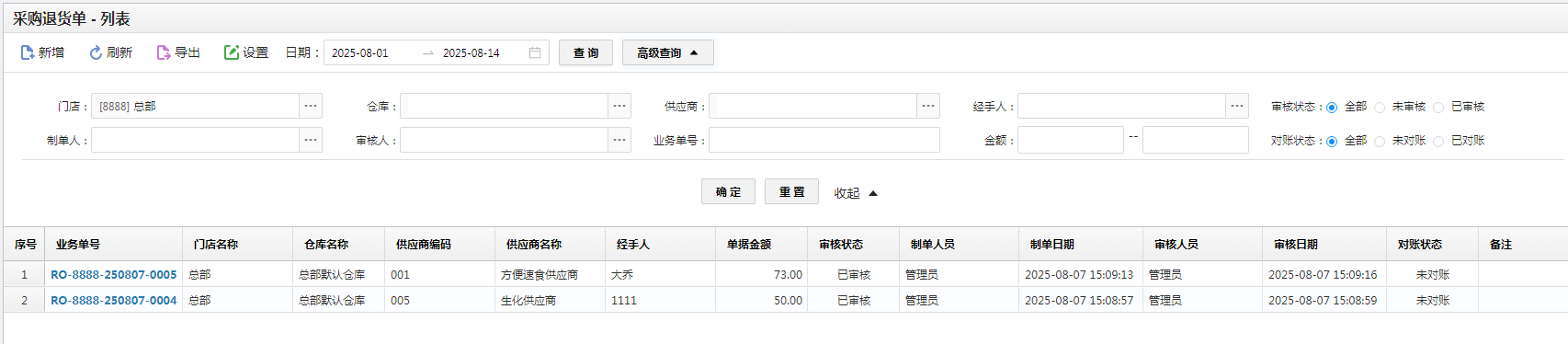Click the 审核人 input field
Image resolution: width=1568 pixels, height=344 pixels.
tap(504, 140)
